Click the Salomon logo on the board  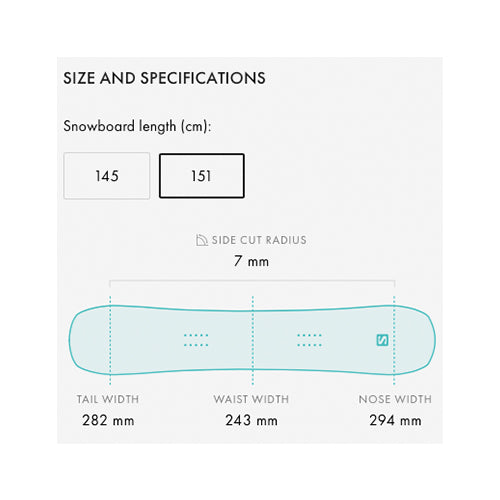pyautogui.click(x=382, y=340)
